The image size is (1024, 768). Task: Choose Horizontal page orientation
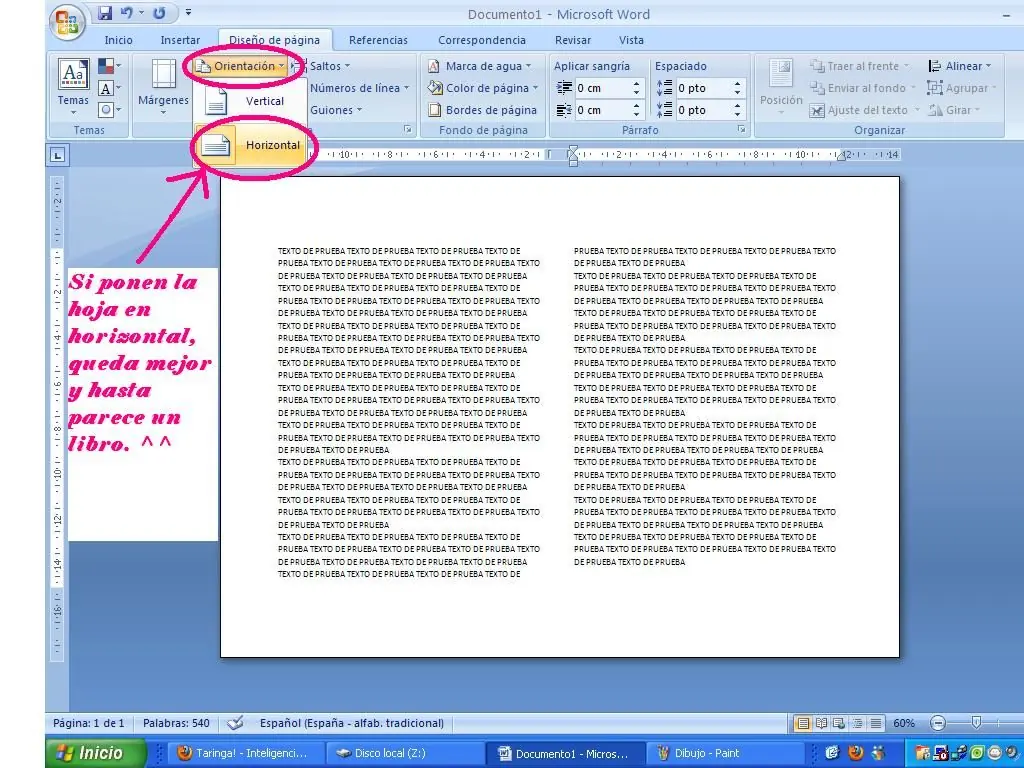coord(251,145)
